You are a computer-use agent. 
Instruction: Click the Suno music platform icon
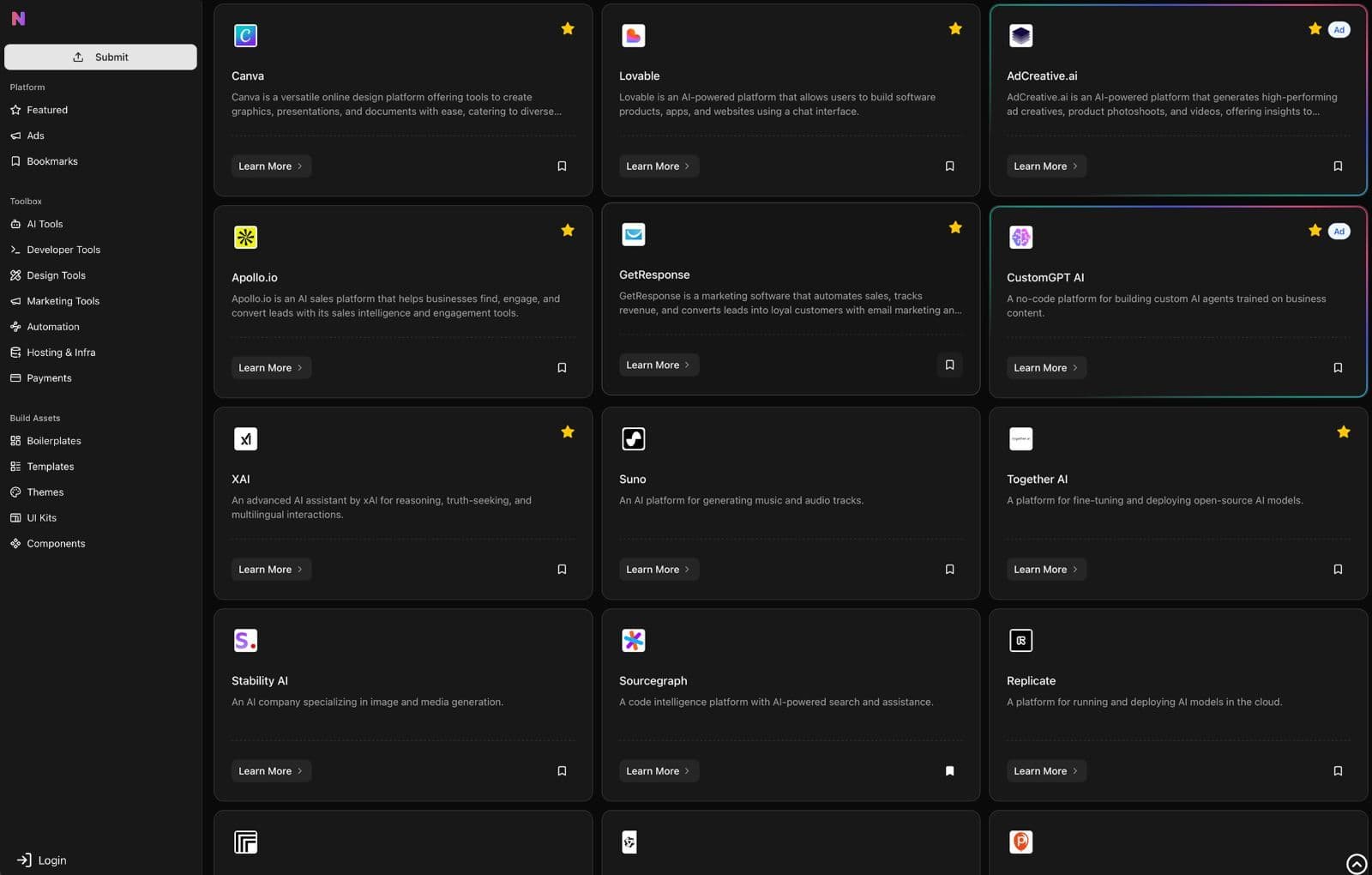634,438
